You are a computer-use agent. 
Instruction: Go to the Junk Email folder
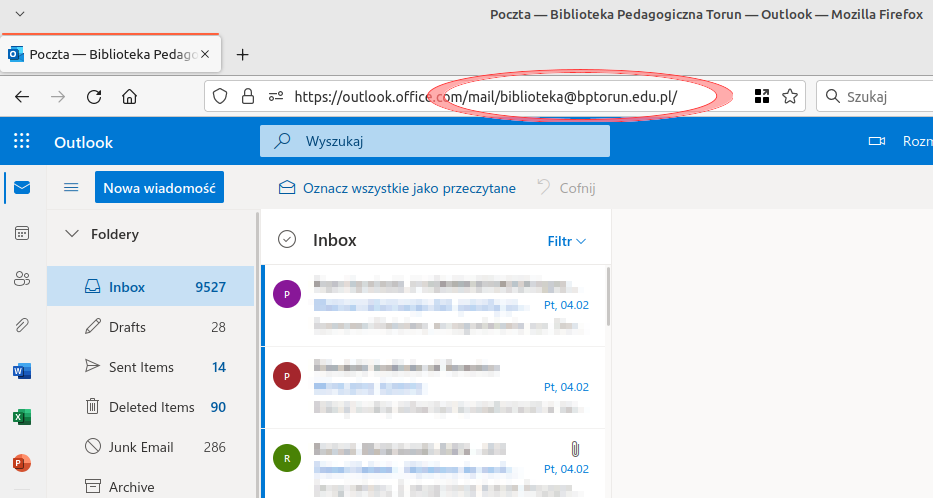coord(140,447)
